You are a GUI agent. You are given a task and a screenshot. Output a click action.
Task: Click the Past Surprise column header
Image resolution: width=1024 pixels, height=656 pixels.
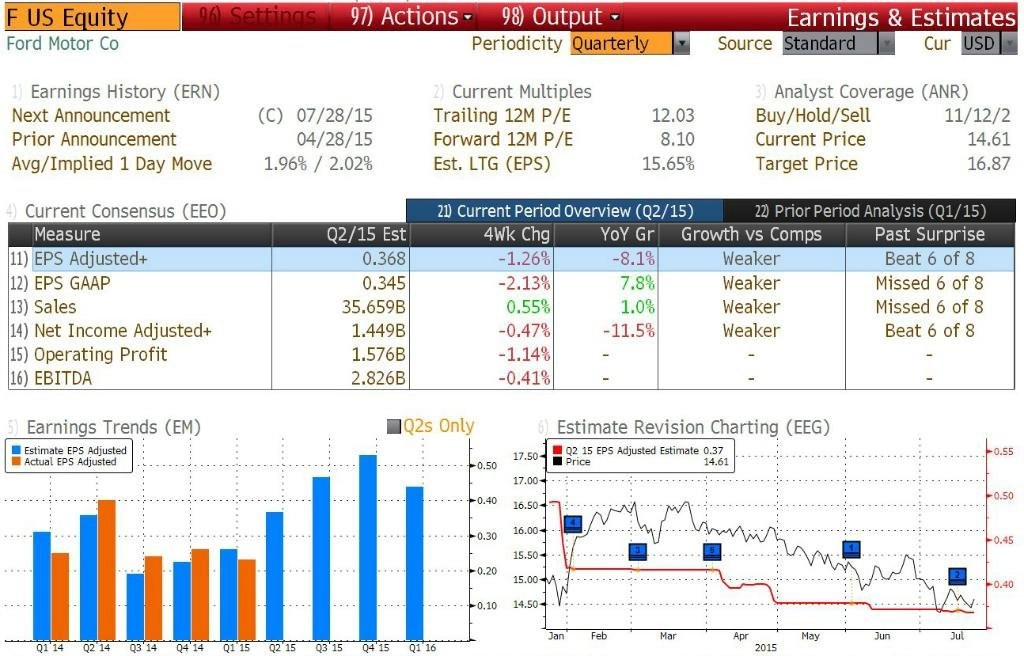tap(930, 235)
